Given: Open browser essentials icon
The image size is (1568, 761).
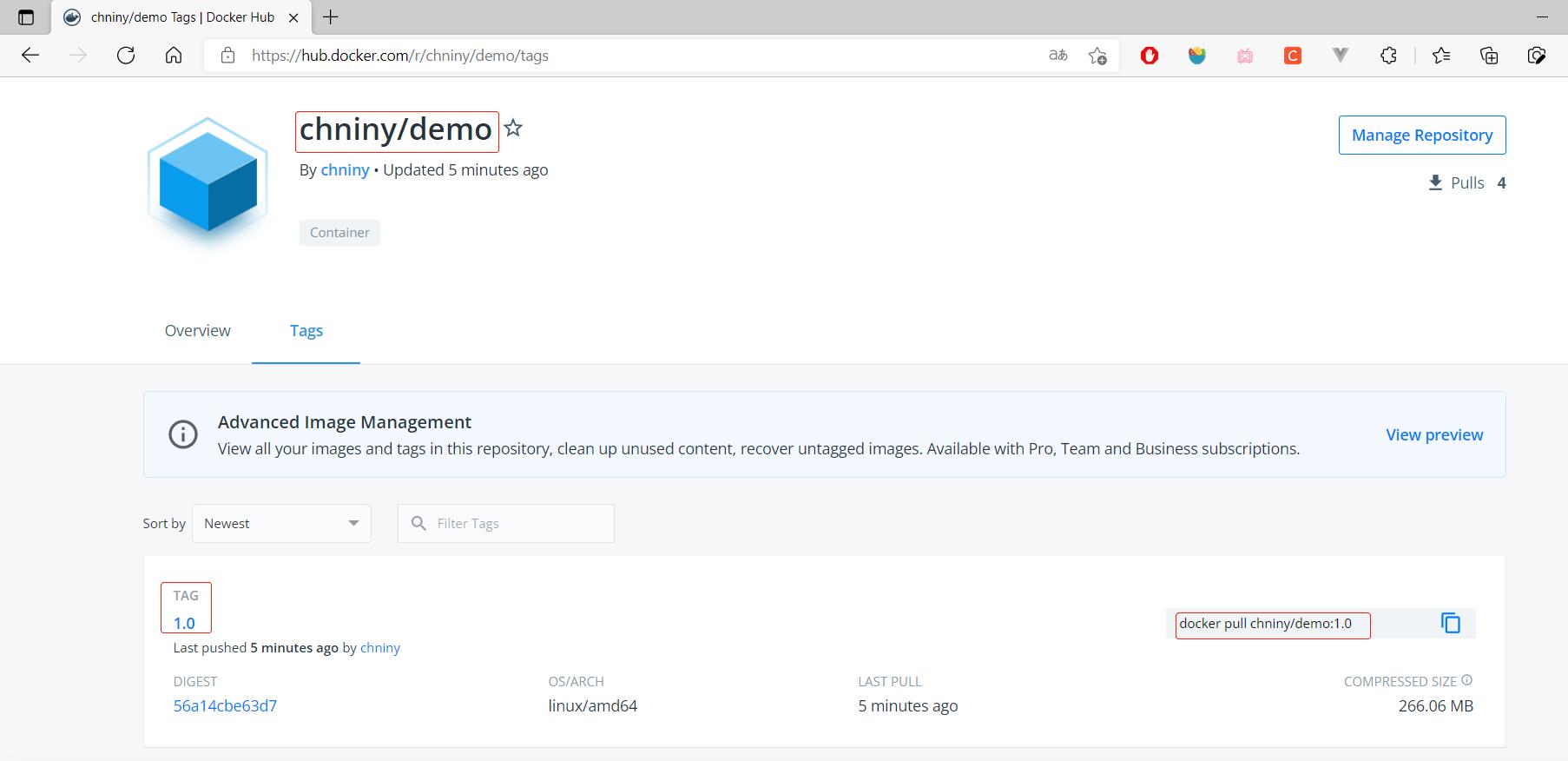Looking at the screenshot, I should click(x=1537, y=56).
